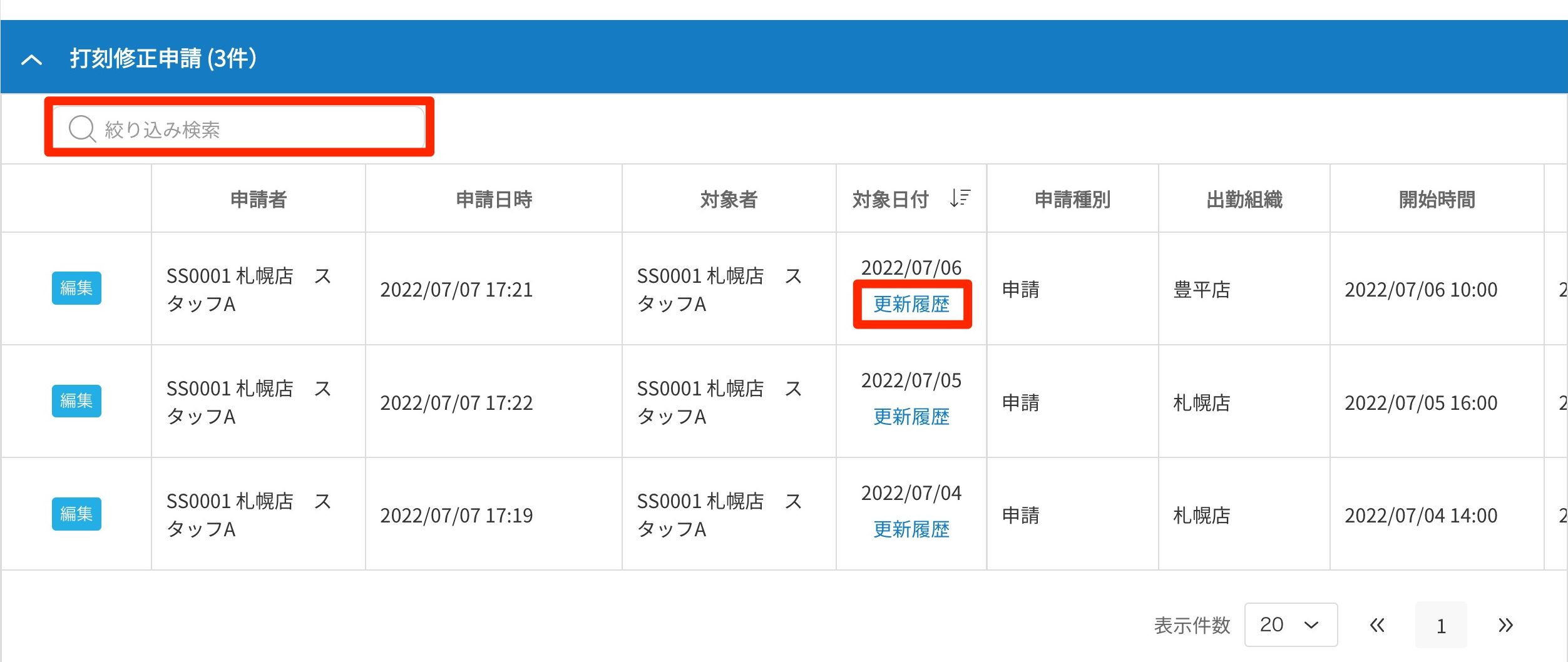
Task: Open 更新履歴 link for 2022/07/06
Action: (x=911, y=304)
